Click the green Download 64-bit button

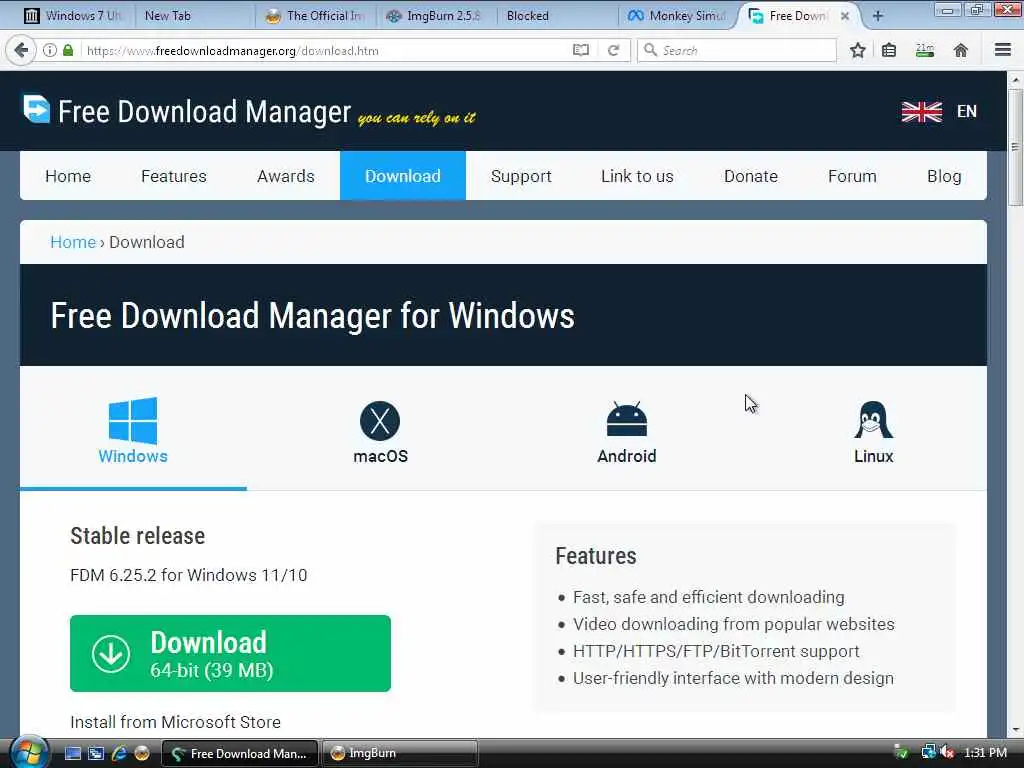230,653
